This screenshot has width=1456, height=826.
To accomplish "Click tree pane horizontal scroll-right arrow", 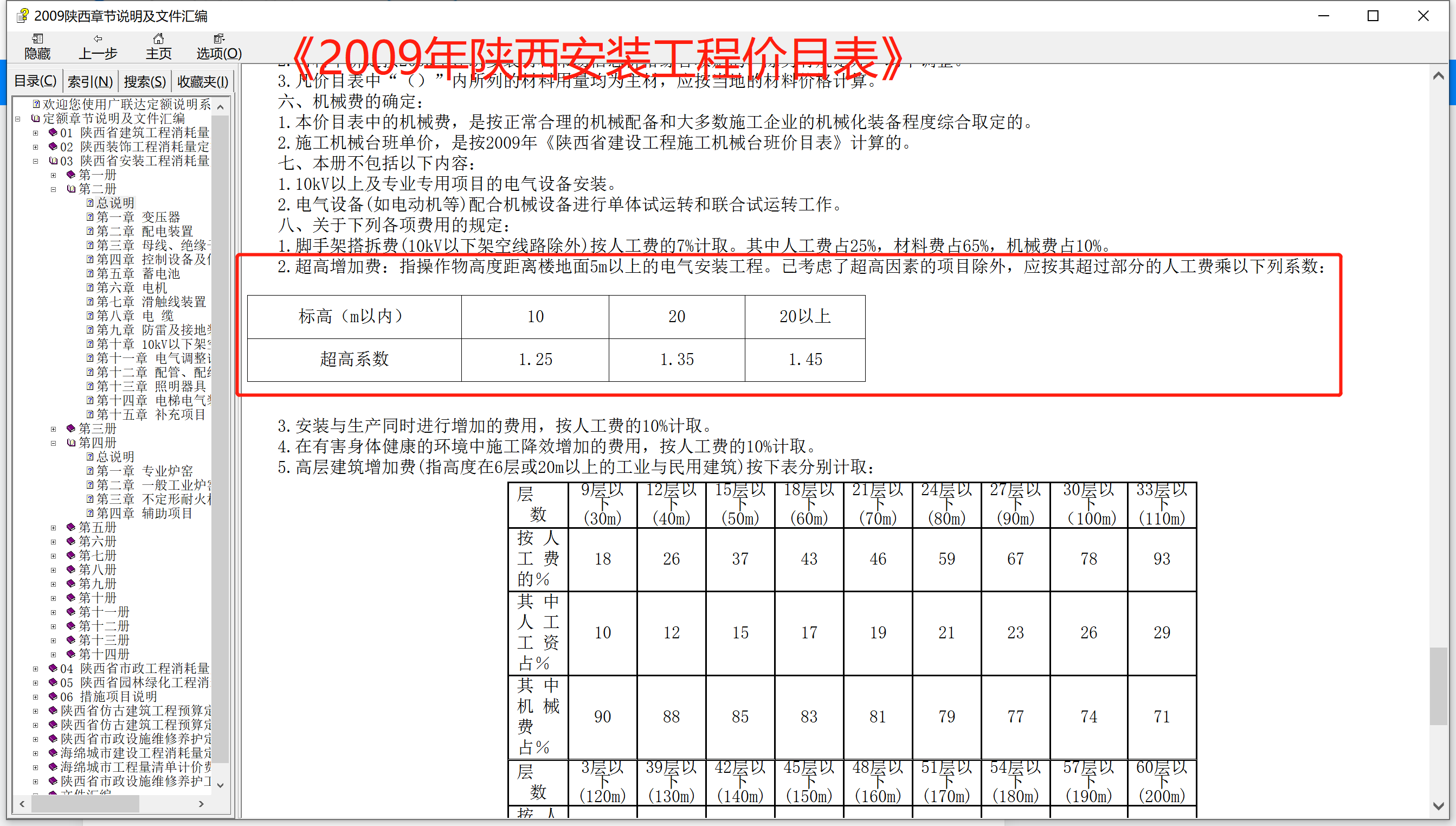I will tap(201, 804).
